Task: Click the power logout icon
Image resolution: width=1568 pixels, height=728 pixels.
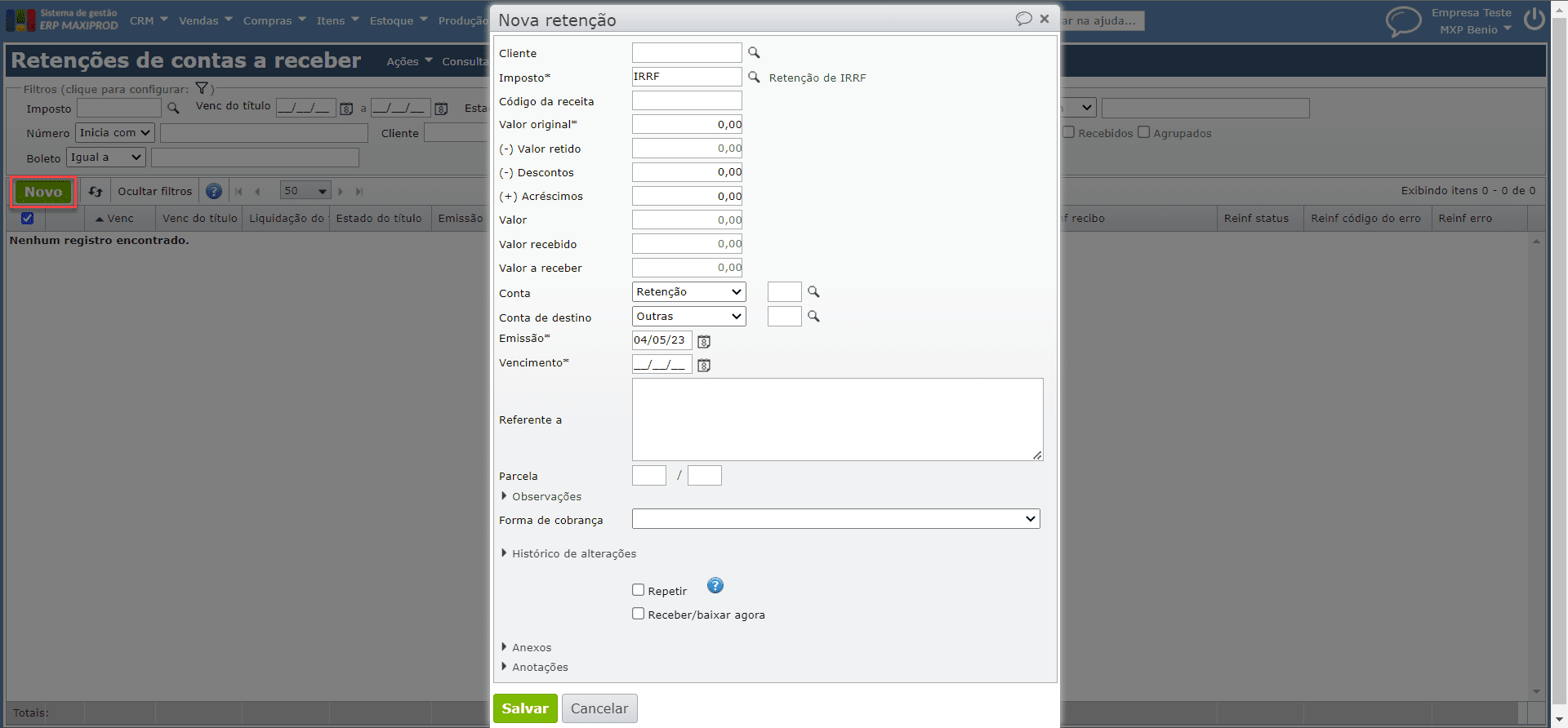Action: coord(1535,20)
